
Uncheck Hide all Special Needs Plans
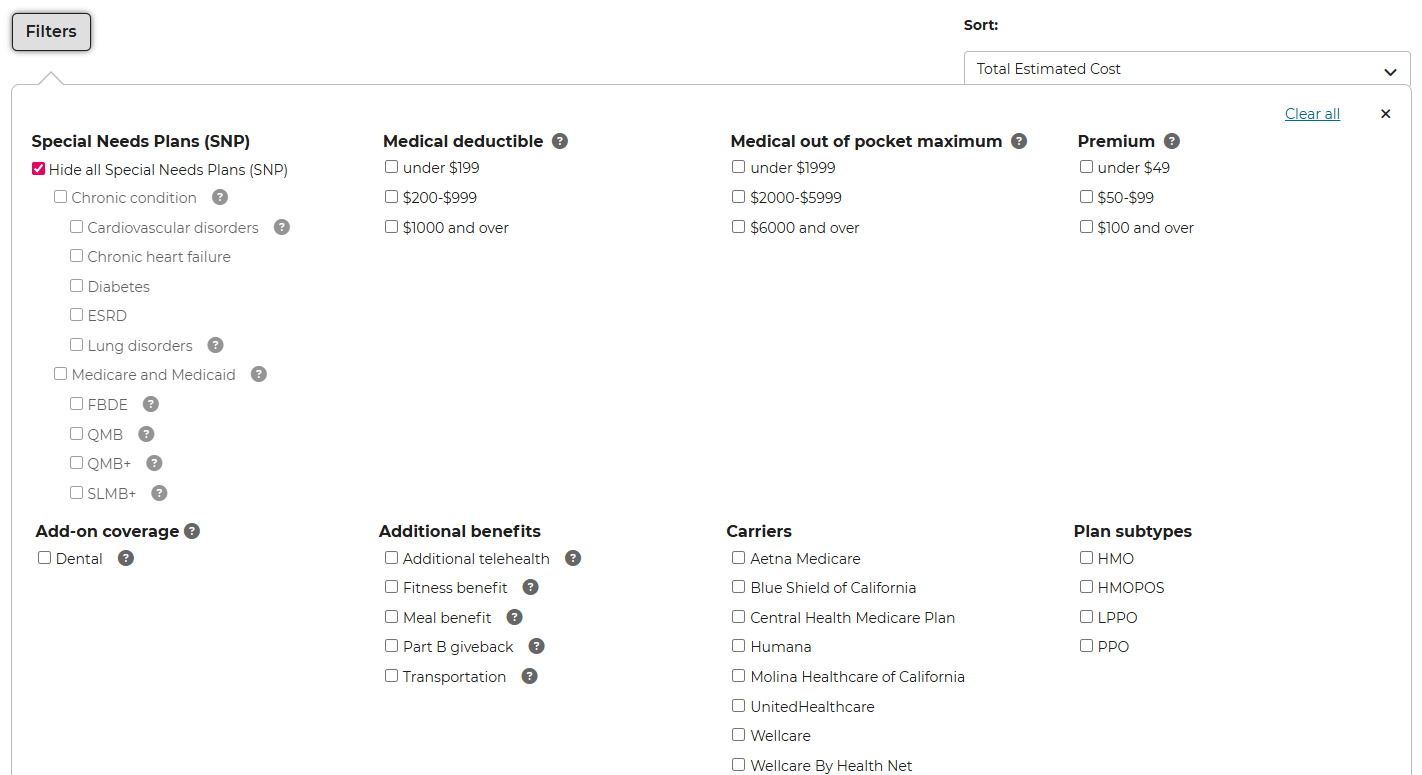[39, 169]
